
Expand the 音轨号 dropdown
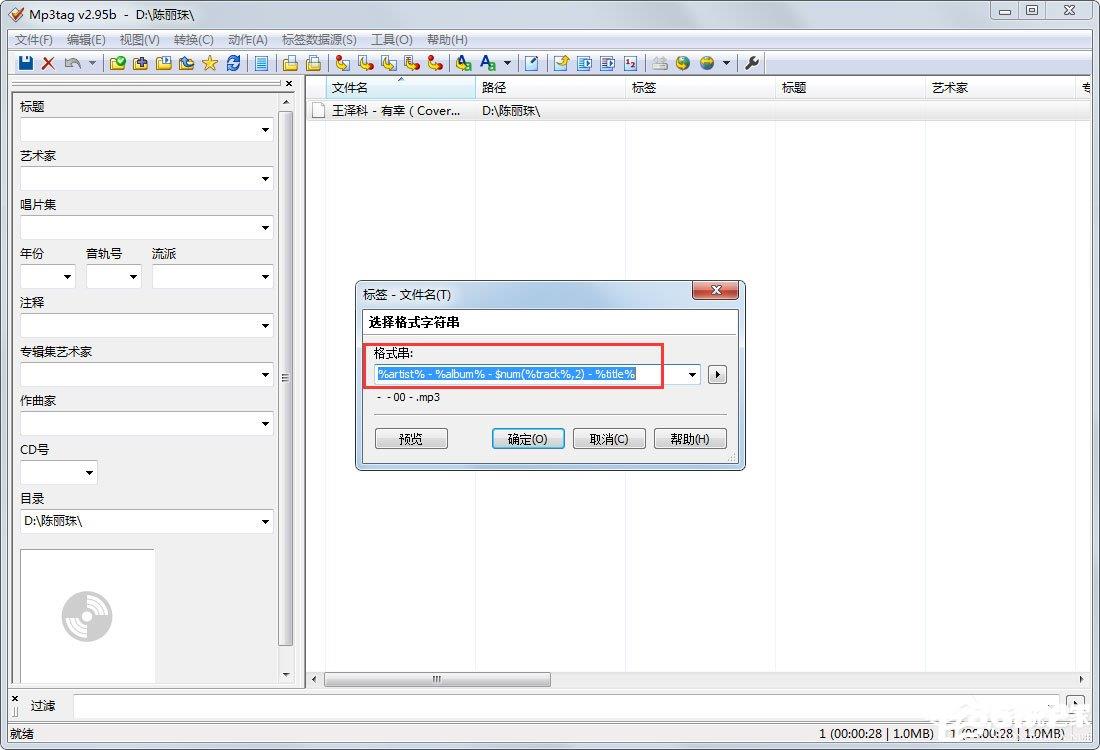[133, 277]
